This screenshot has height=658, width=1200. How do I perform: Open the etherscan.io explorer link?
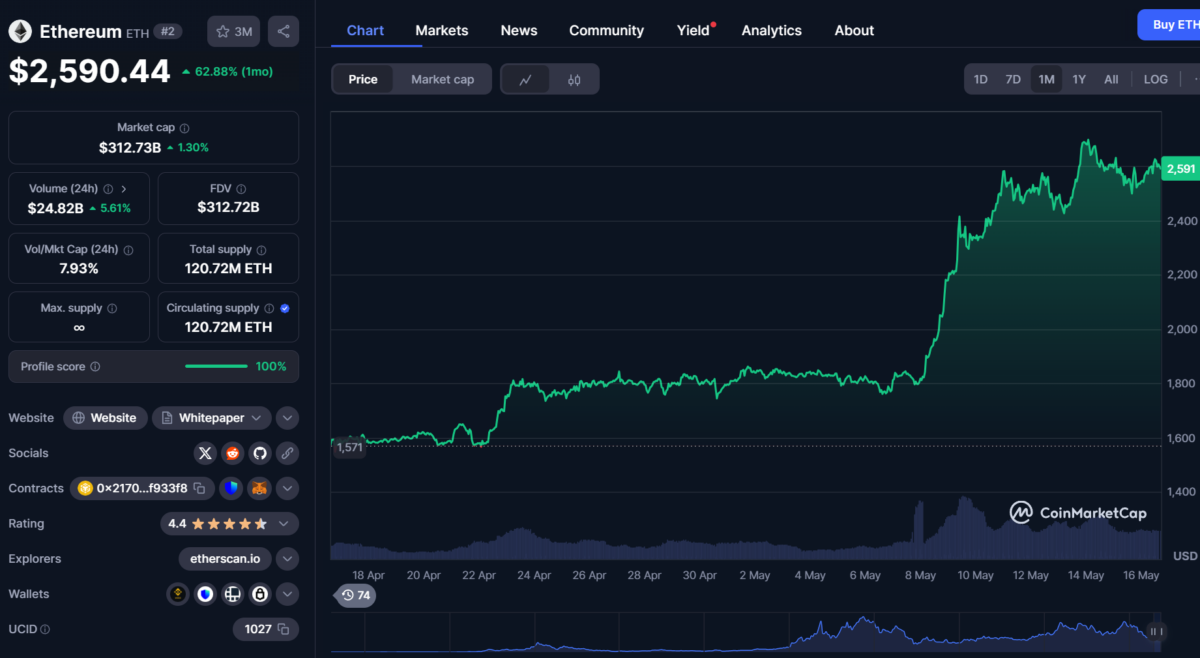click(225, 559)
